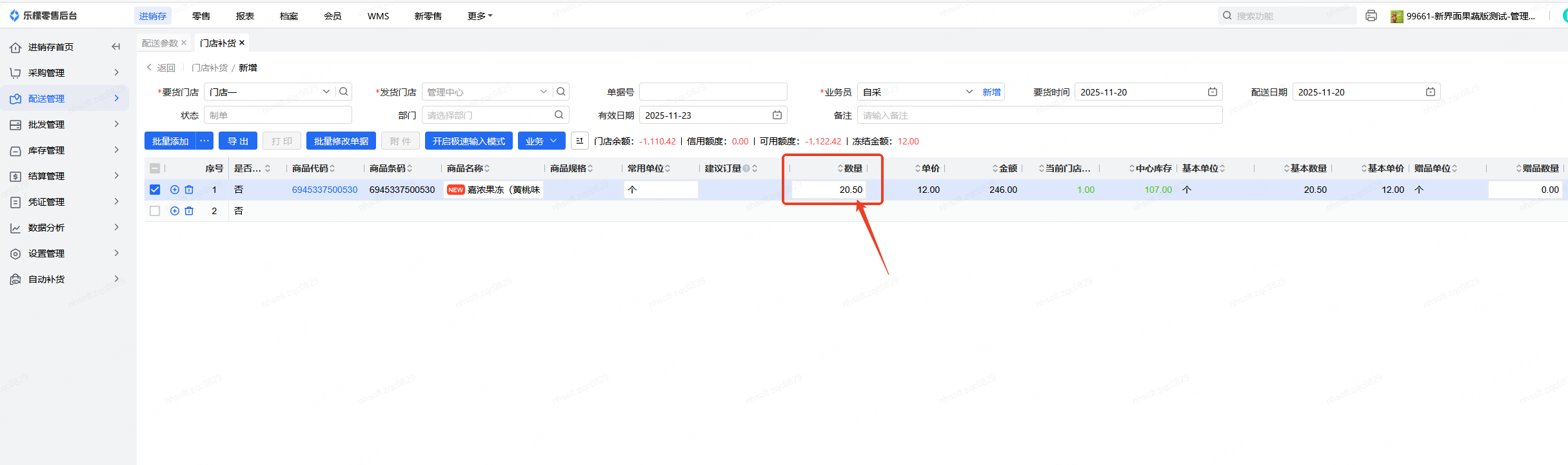1568x465 pixels.
Task: Open the 更多 menu dropdown
Action: (x=480, y=16)
